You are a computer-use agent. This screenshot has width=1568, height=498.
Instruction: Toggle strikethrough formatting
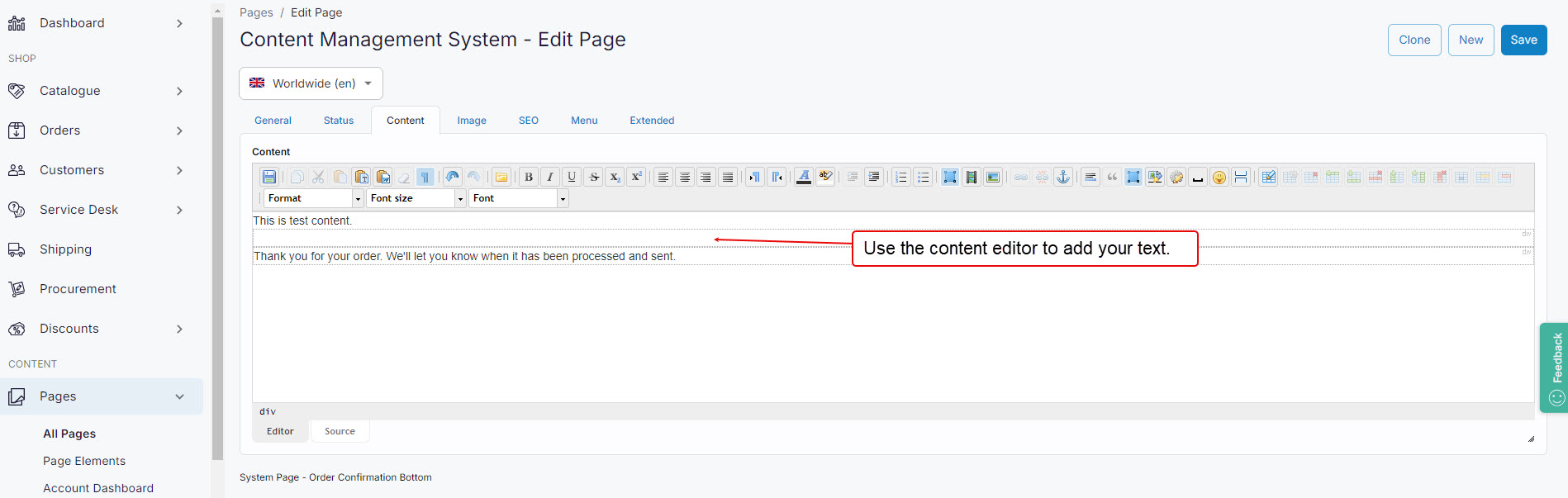[593, 177]
